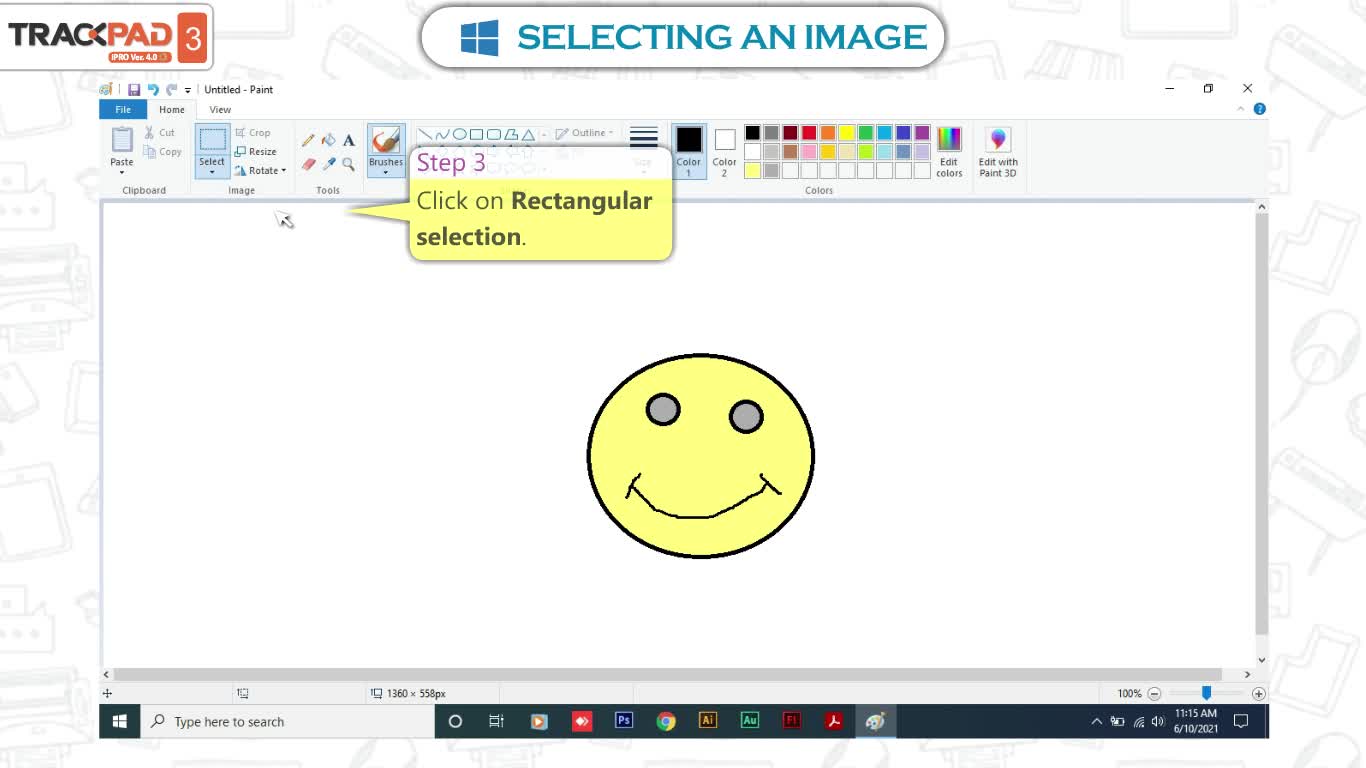The height and width of the screenshot is (768, 1366).
Task: Select the Pencil tool
Action: pos(308,141)
